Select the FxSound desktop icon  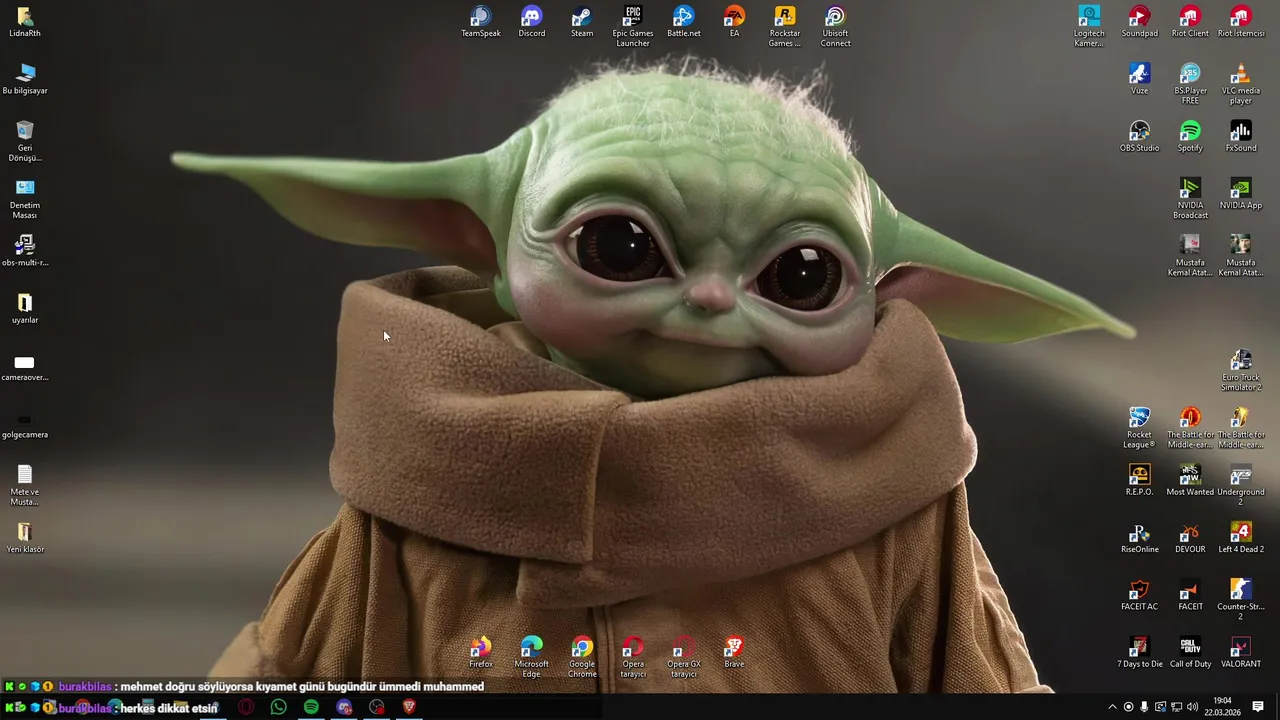(1241, 137)
